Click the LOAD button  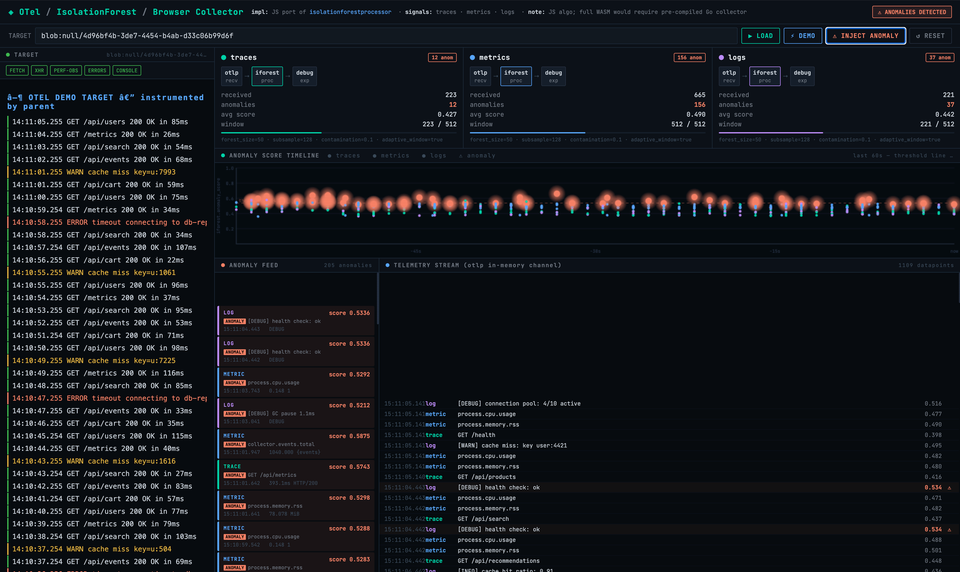coord(760,36)
